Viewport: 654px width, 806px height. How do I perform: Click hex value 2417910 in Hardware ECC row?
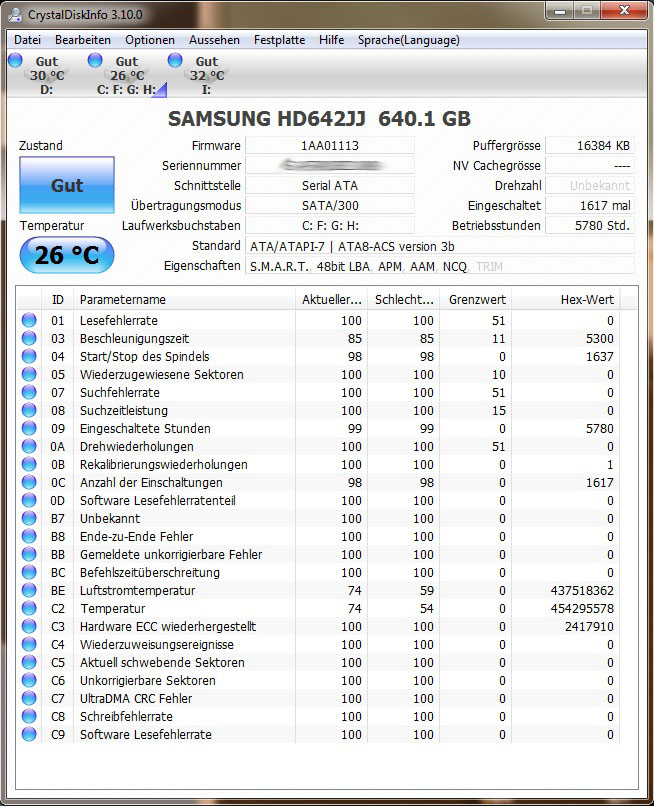589,627
